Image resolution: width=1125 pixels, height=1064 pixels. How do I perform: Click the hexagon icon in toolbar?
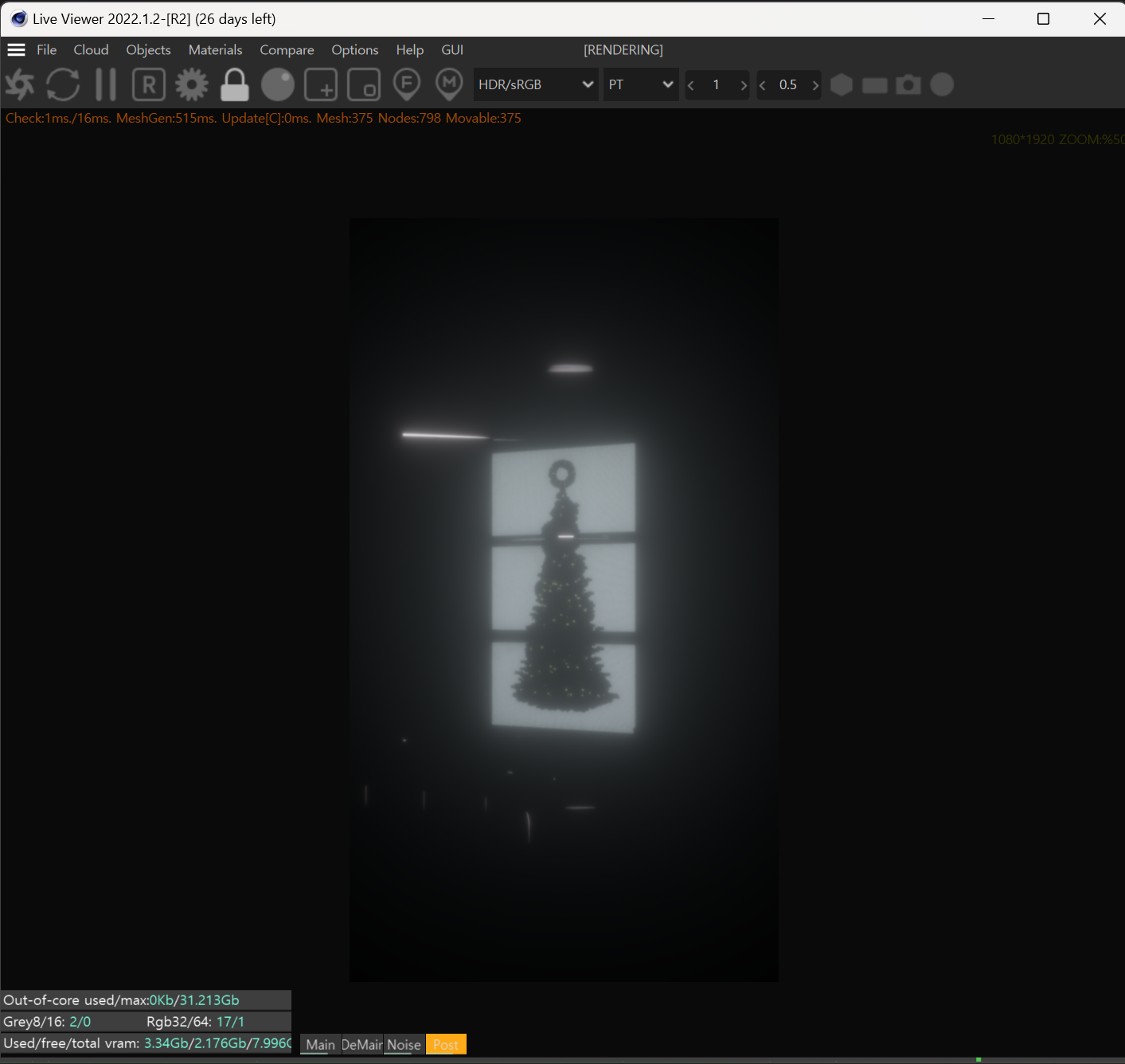click(x=842, y=84)
